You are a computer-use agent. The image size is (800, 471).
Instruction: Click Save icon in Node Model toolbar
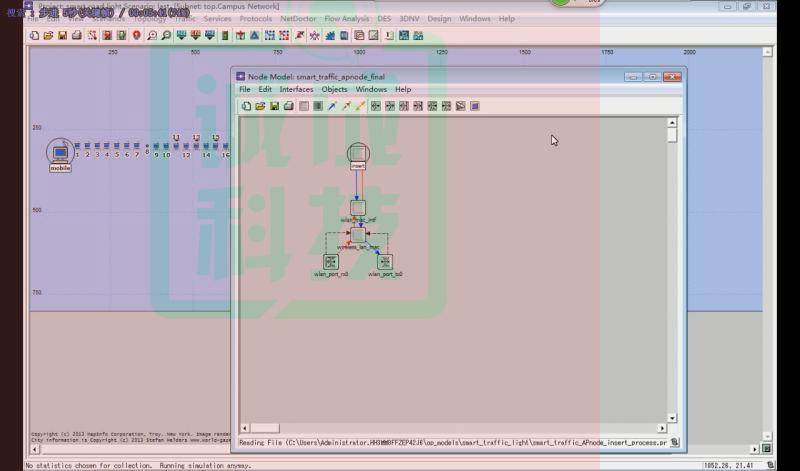coord(274,106)
